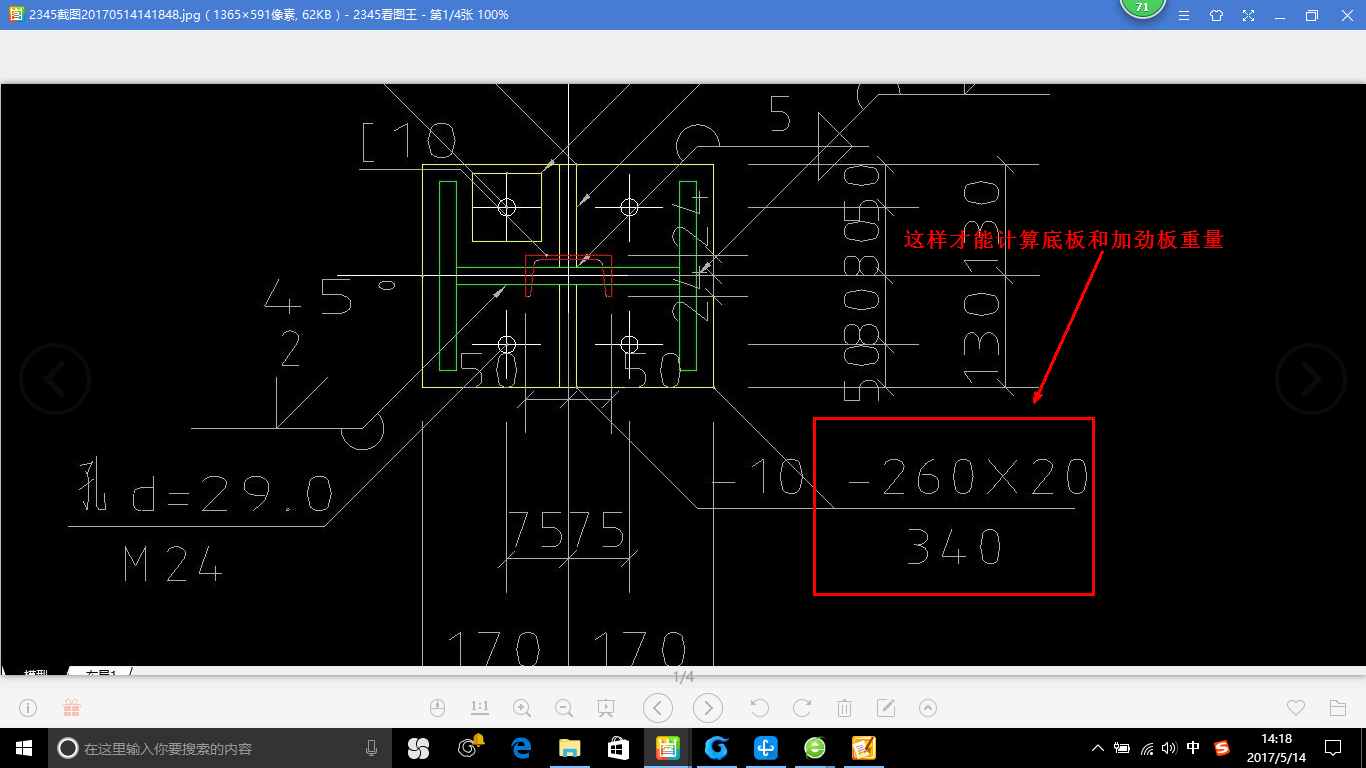
Task: Start the slideshow presentation
Action: point(606,708)
